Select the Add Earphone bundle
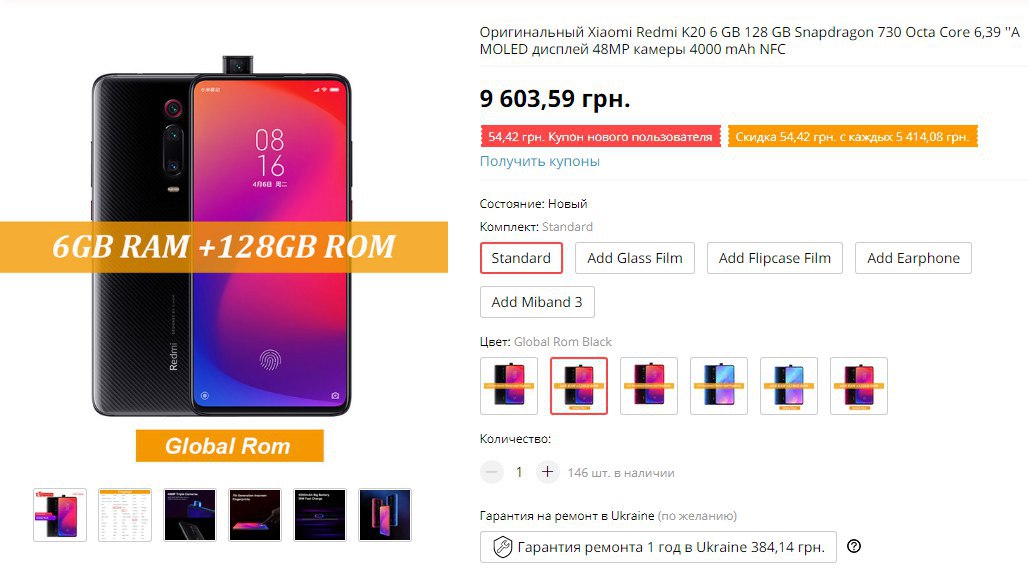 click(913, 258)
